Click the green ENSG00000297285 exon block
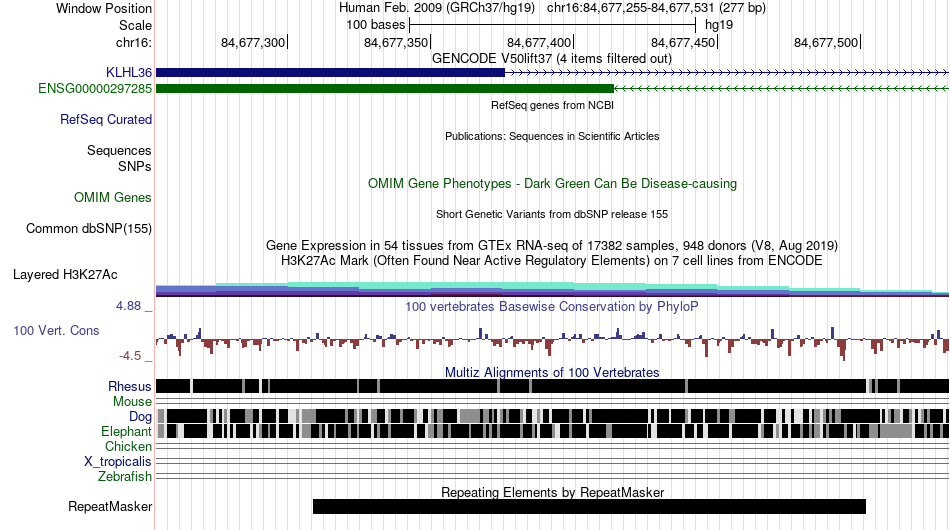Viewport: 950px width, 530px height. pos(385,88)
